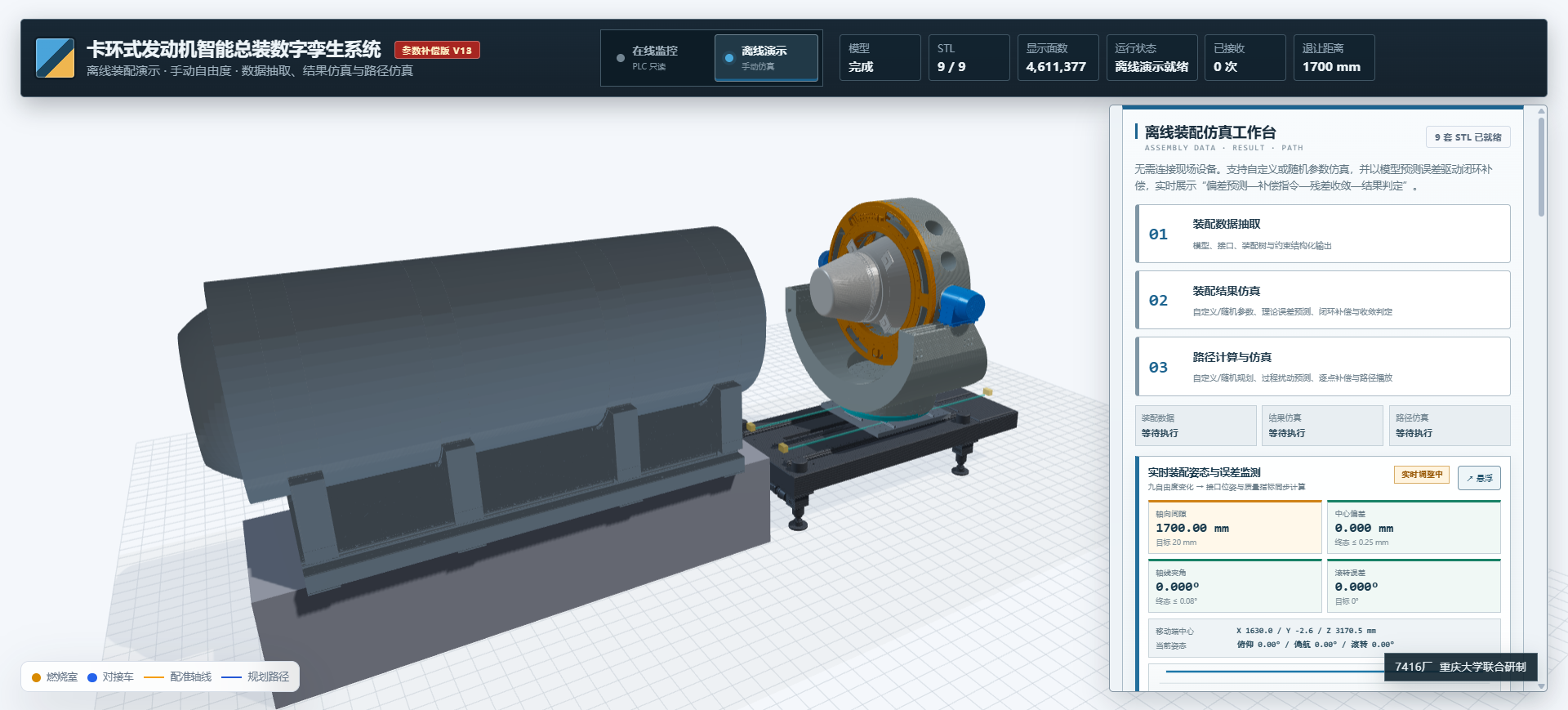Switch to 在线监控 PLC read-only mode

(x=657, y=58)
